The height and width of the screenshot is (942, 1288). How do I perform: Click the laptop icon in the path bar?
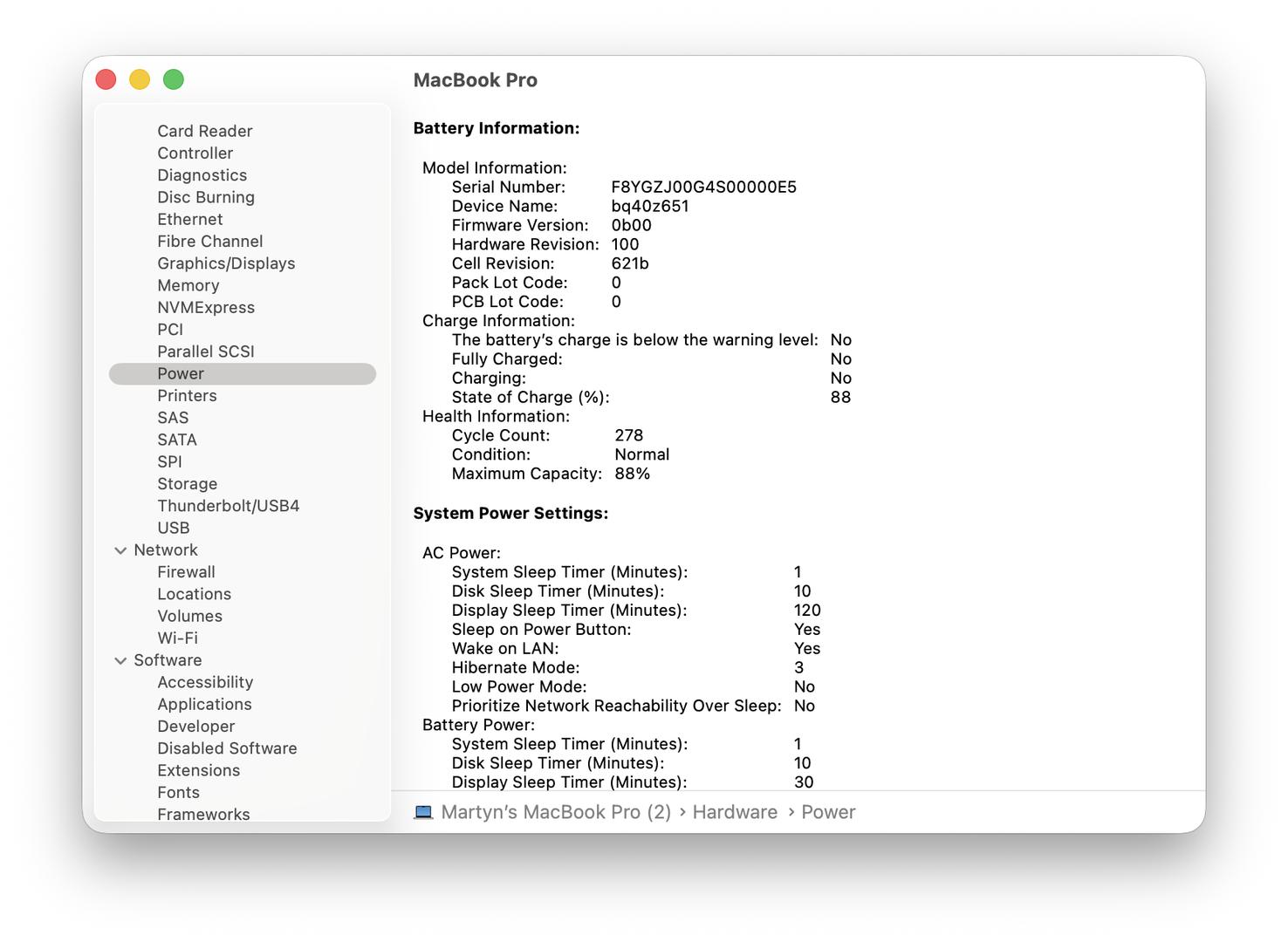pyautogui.click(x=423, y=812)
